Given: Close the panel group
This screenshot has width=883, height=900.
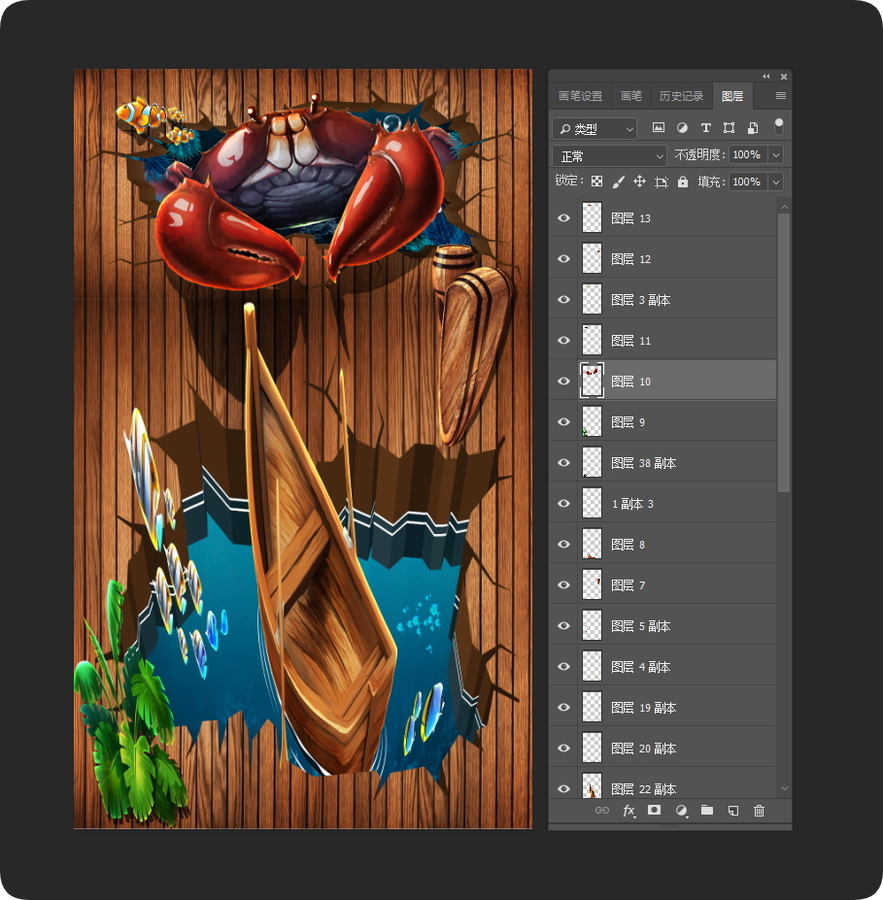Looking at the screenshot, I should [x=784, y=76].
